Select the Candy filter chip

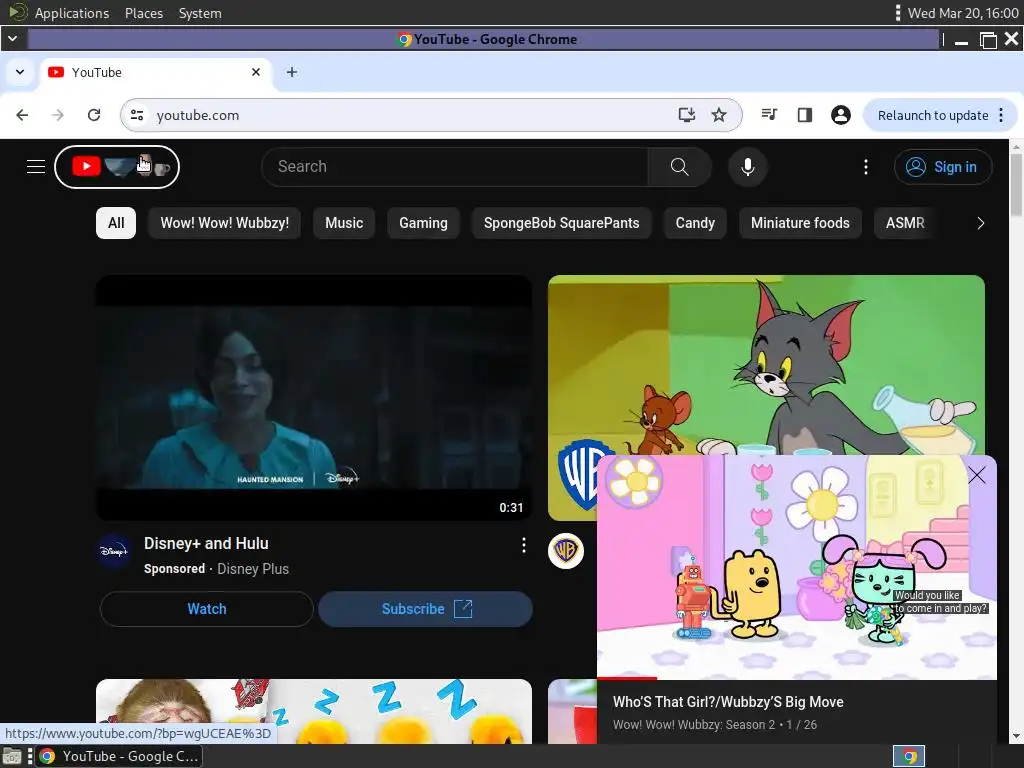[x=695, y=223]
